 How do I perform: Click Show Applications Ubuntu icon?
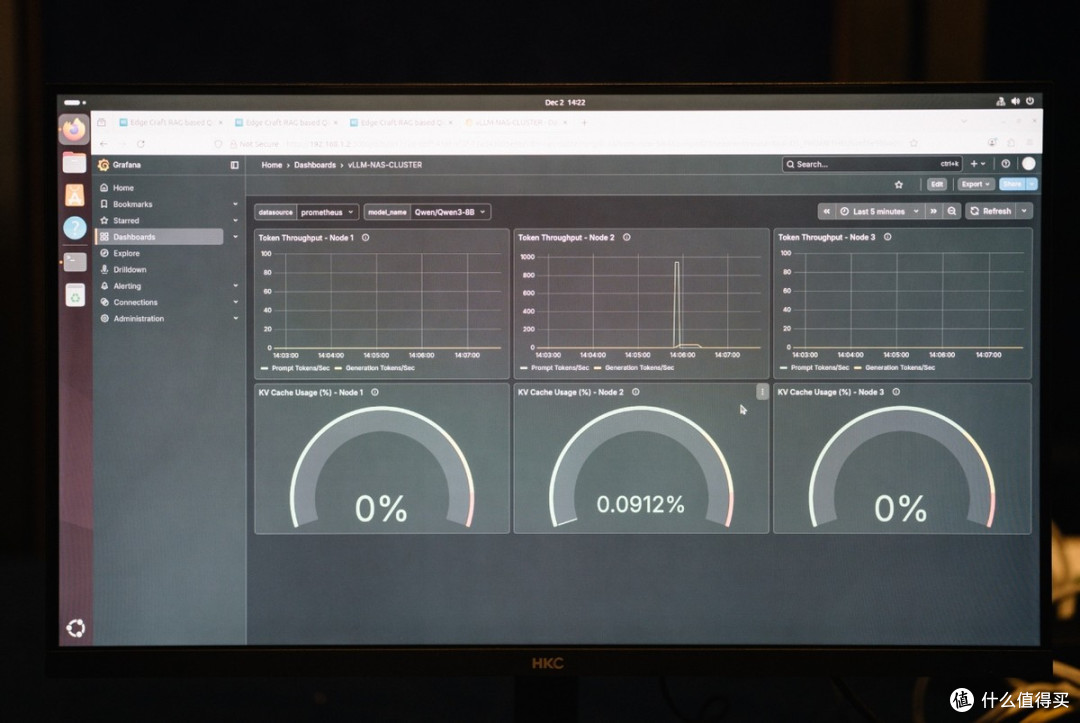click(x=76, y=628)
